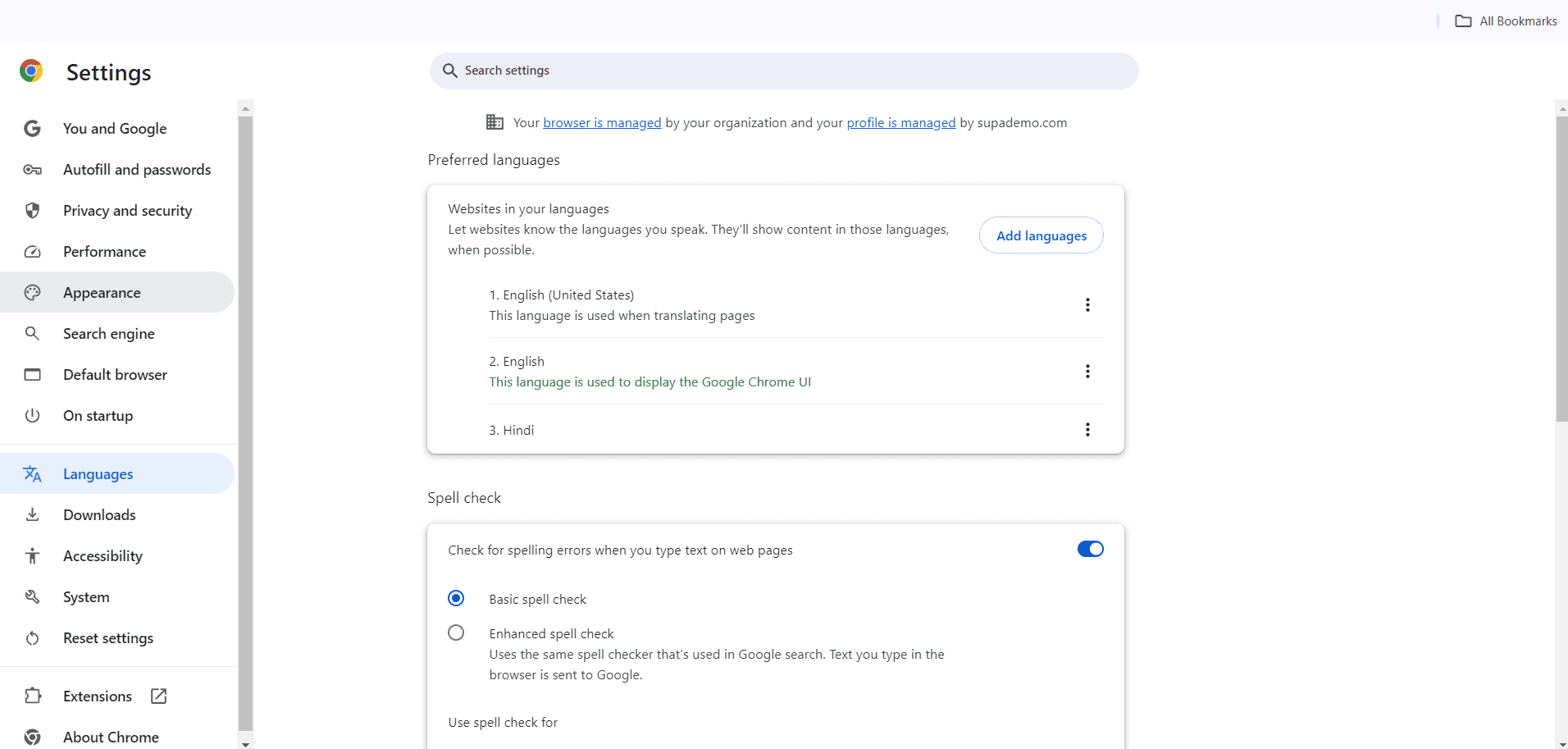Screen dimensions: 1568x749
Task: Switch to the On startup section
Action: (98, 415)
